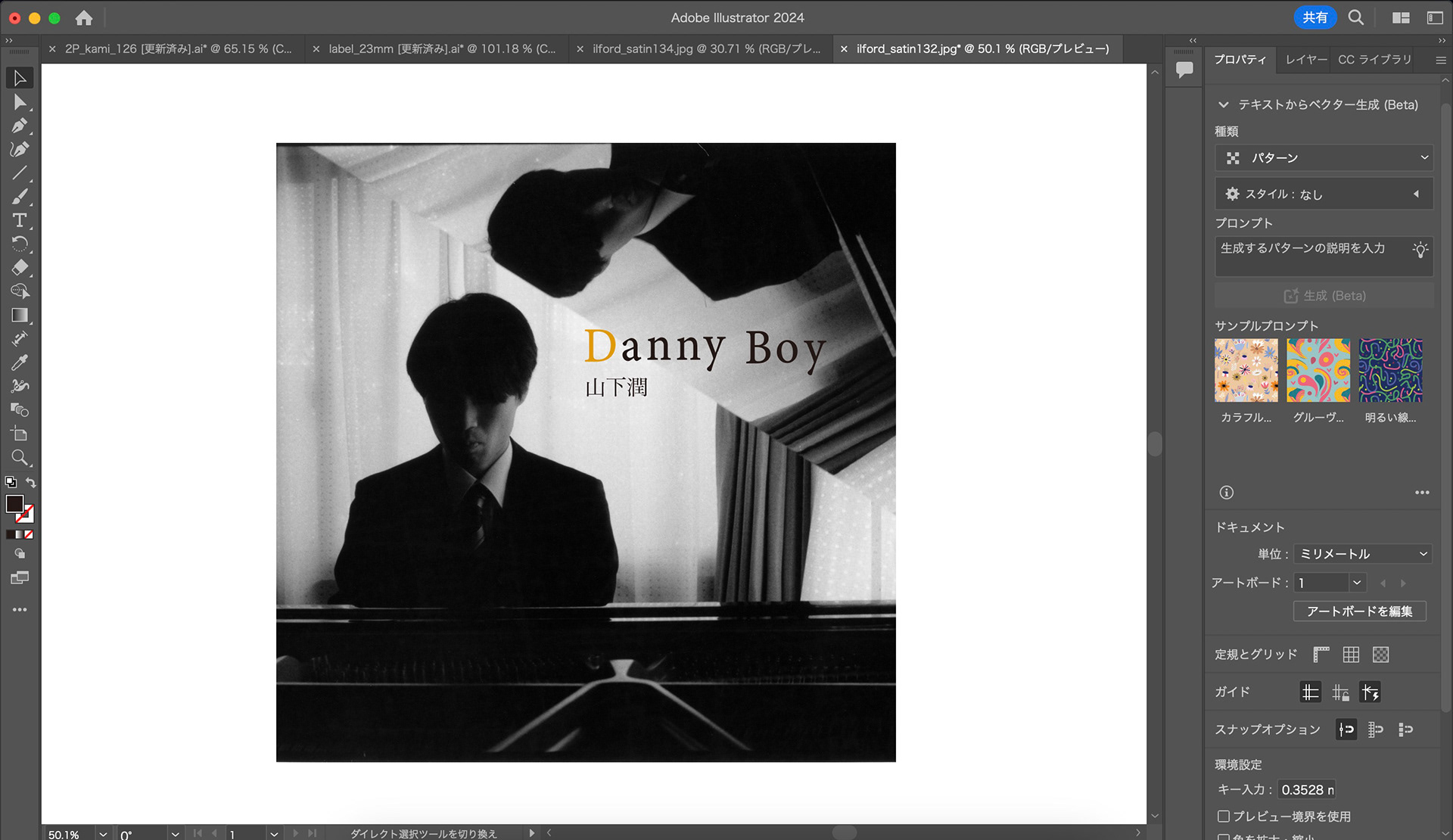Select the Pen tool
The image size is (1453, 840).
pyautogui.click(x=20, y=126)
